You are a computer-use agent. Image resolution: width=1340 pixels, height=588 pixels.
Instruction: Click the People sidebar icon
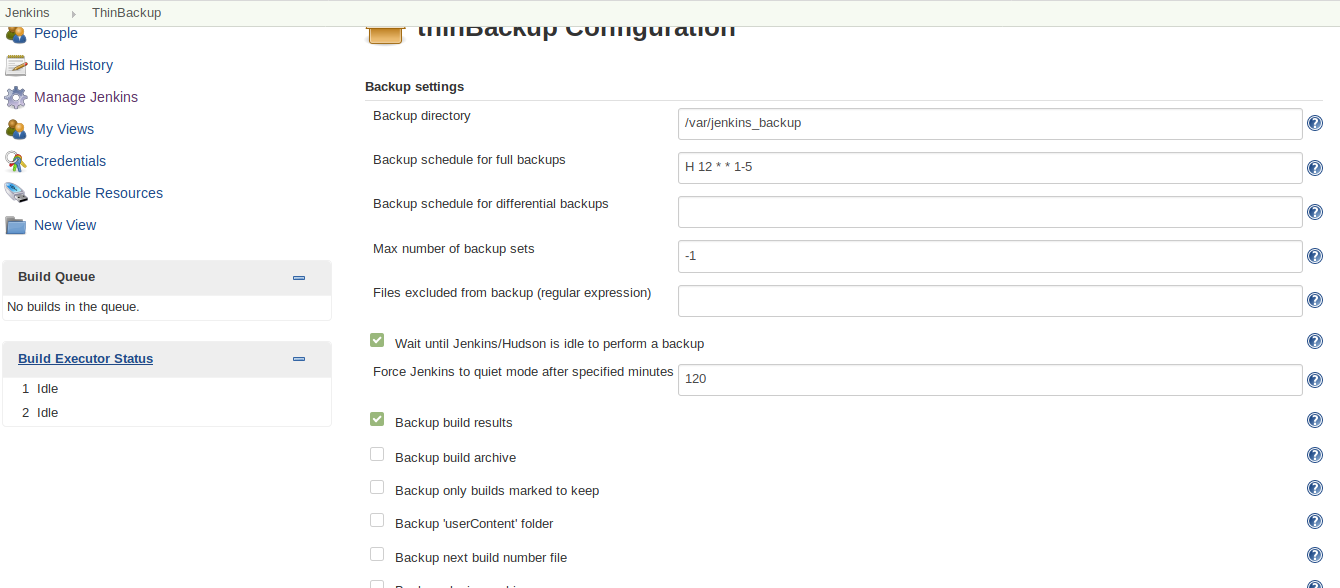tap(16, 34)
